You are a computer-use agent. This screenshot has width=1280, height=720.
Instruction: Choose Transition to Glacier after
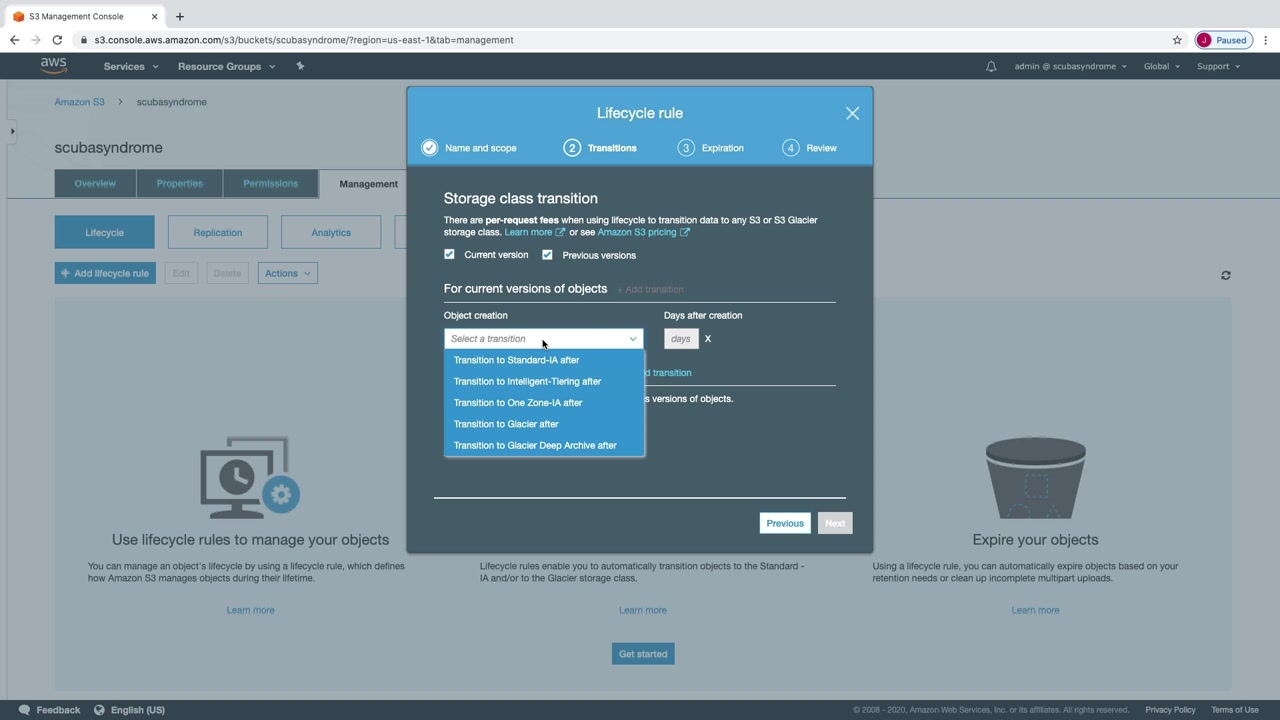[x=544, y=424]
